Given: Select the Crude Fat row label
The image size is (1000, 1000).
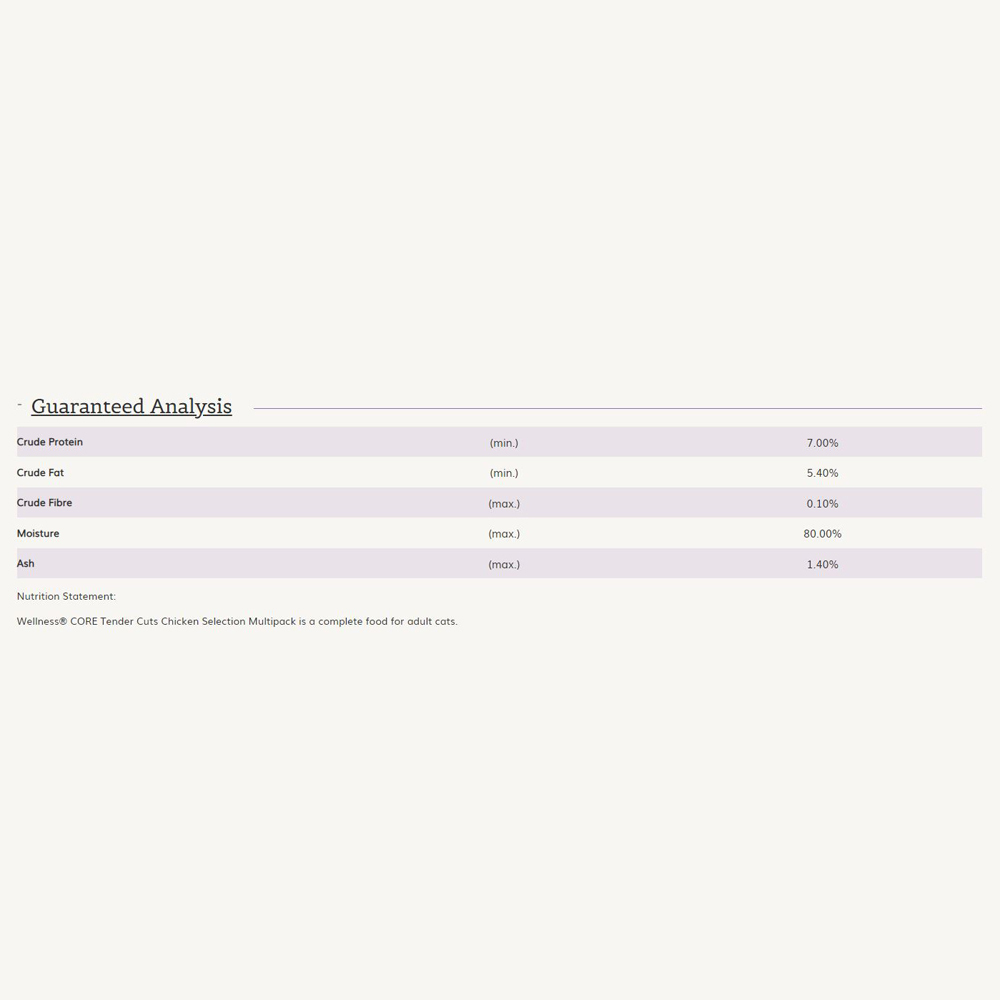Looking at the screenshot, I should [x=40, y=473].
